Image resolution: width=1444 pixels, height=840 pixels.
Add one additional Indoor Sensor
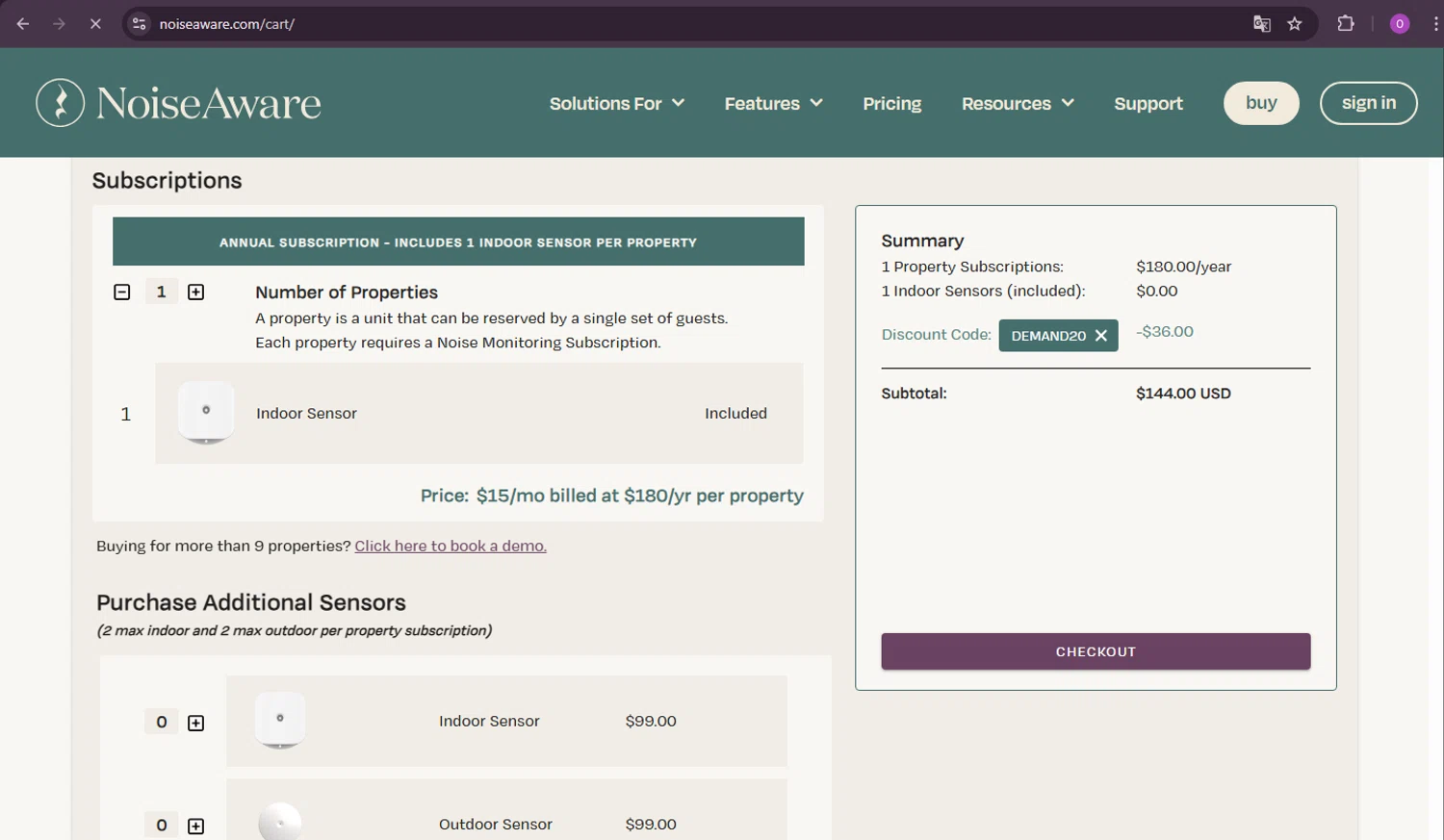(195, 724)
